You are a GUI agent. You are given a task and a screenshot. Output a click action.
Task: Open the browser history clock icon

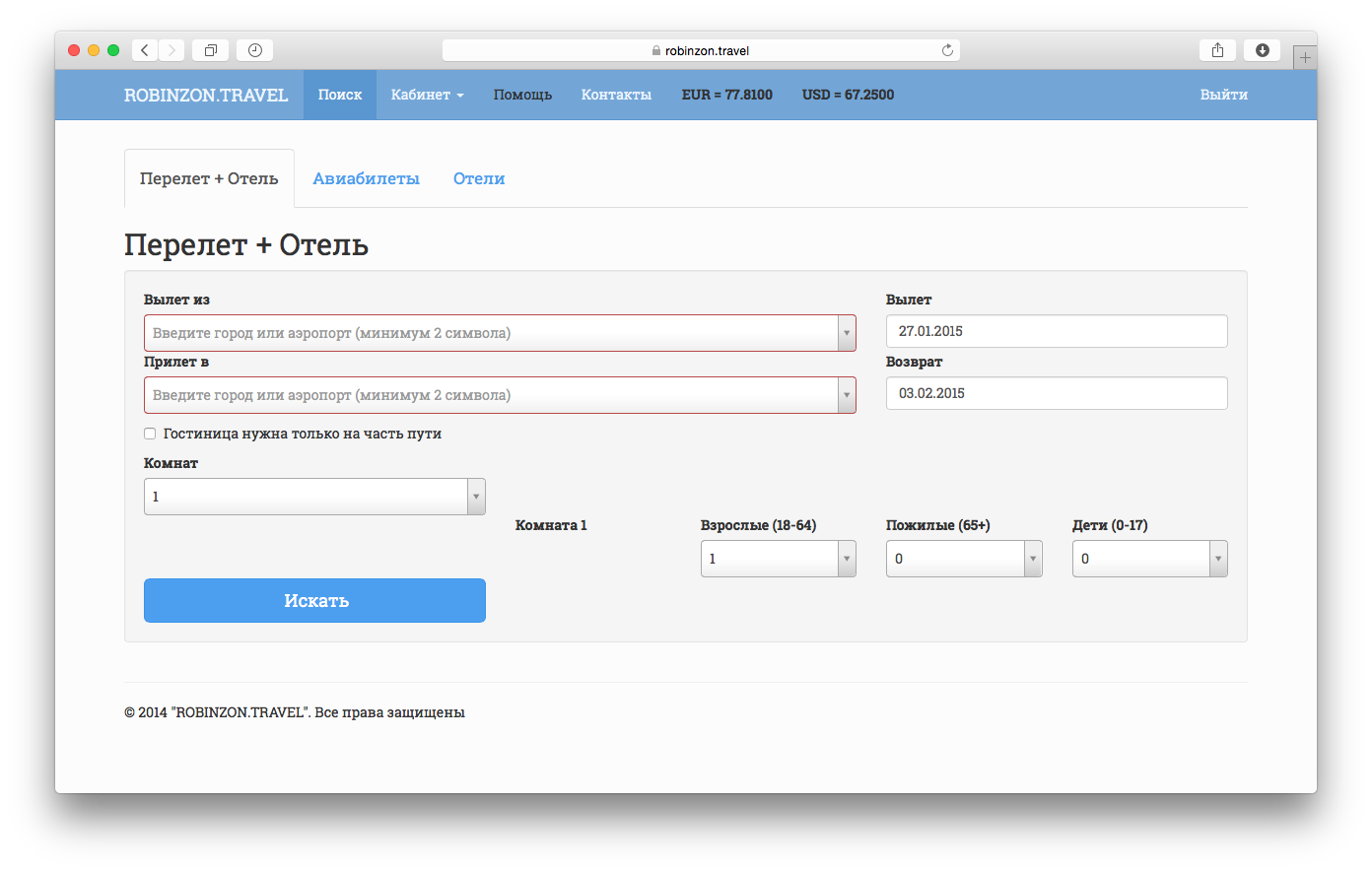coord(255,50)
